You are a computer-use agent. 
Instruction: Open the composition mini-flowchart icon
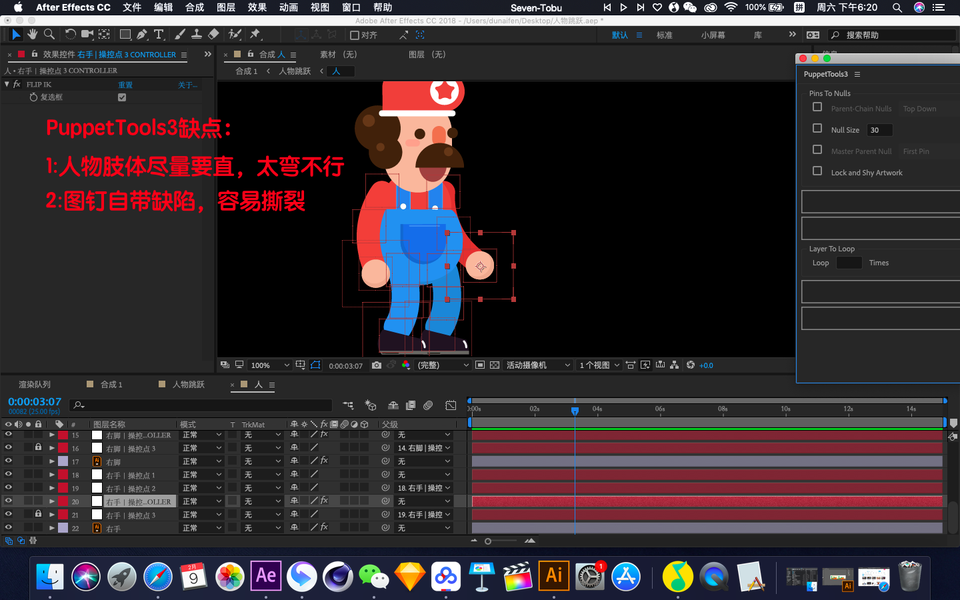point(348,405)
